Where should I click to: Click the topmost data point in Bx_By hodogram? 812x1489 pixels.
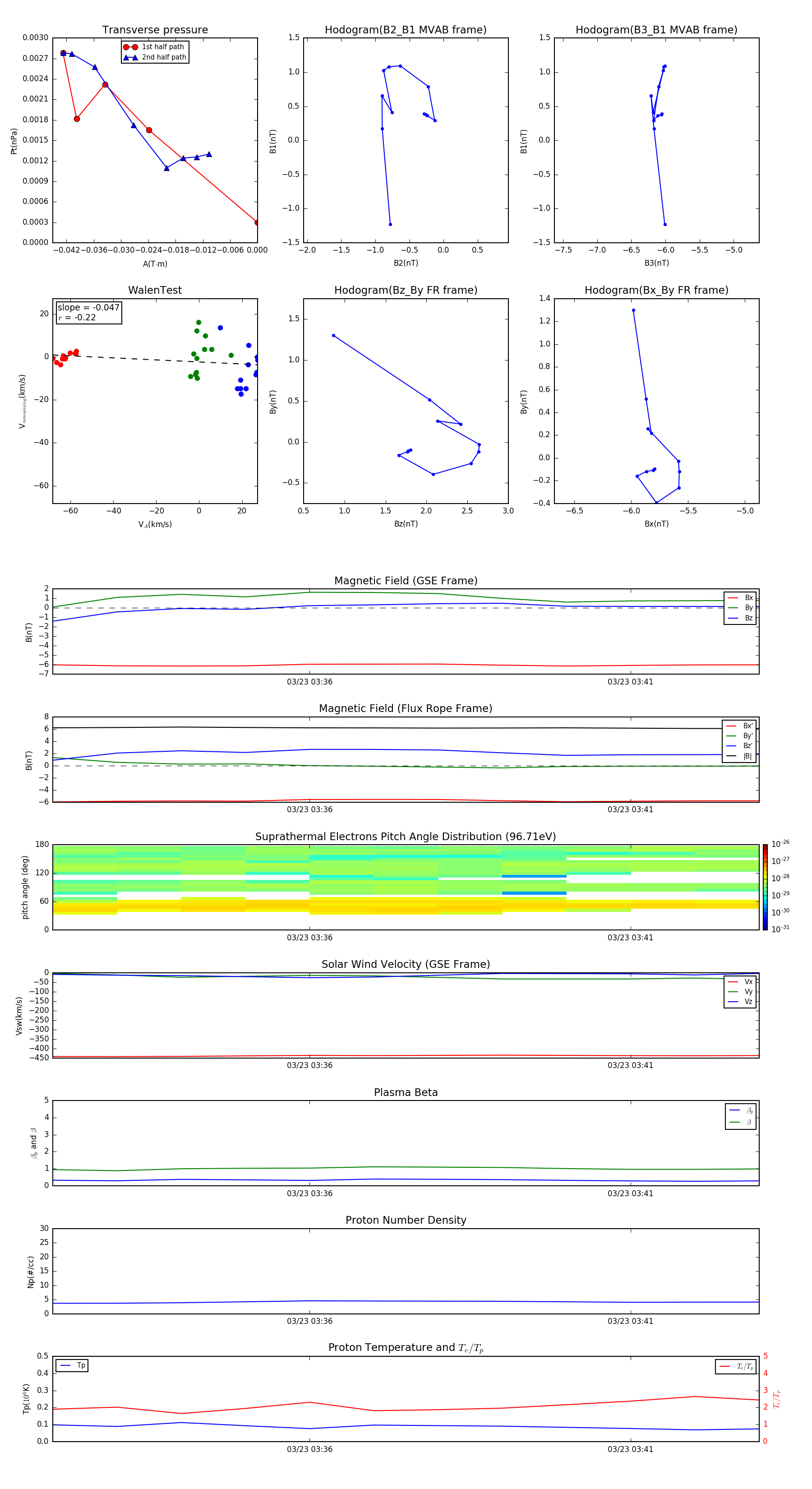click(633, 310)
